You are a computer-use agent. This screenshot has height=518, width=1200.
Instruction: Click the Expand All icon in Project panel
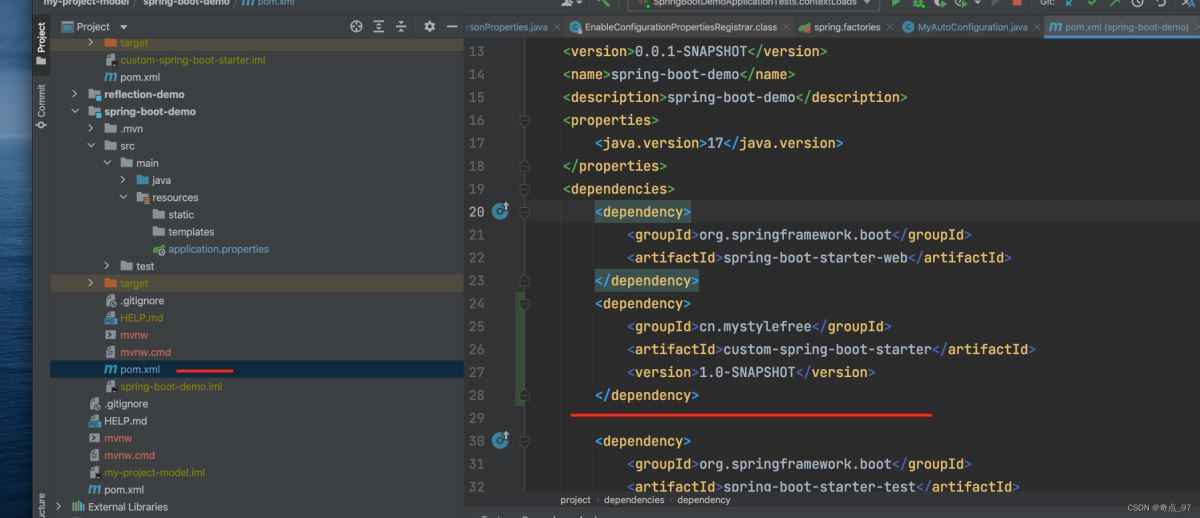click(x=379, y=27)
